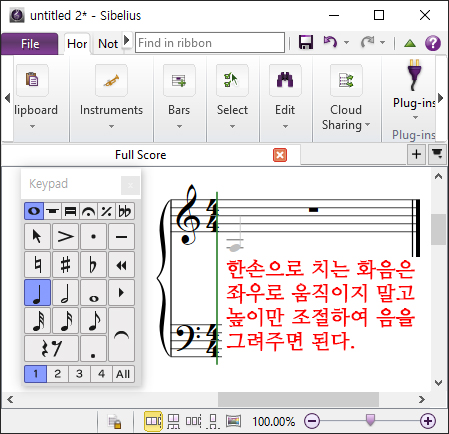Screen dimensions: 449x434
Task: Open Sibelius help
Action: click(433, 43)
